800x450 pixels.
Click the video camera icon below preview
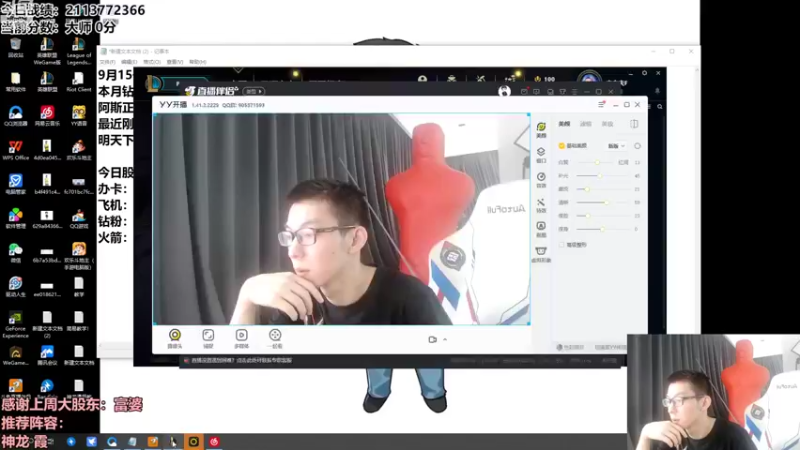[x=433, y=339]
